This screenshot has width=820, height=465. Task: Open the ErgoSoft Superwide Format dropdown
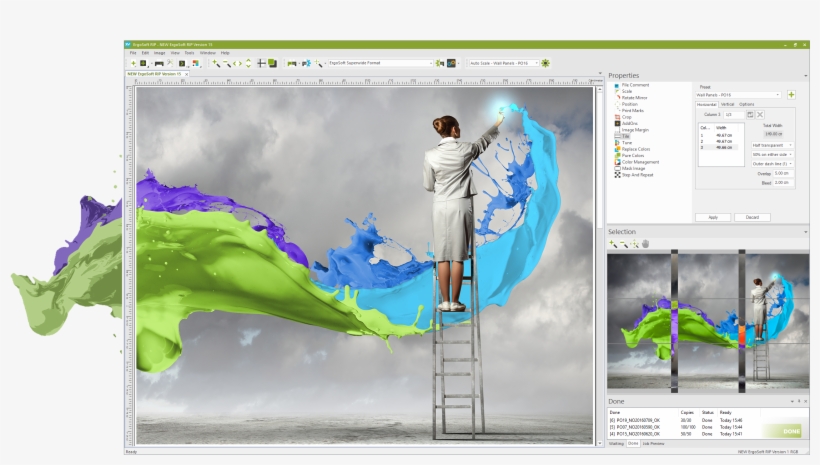pos(380,63)
